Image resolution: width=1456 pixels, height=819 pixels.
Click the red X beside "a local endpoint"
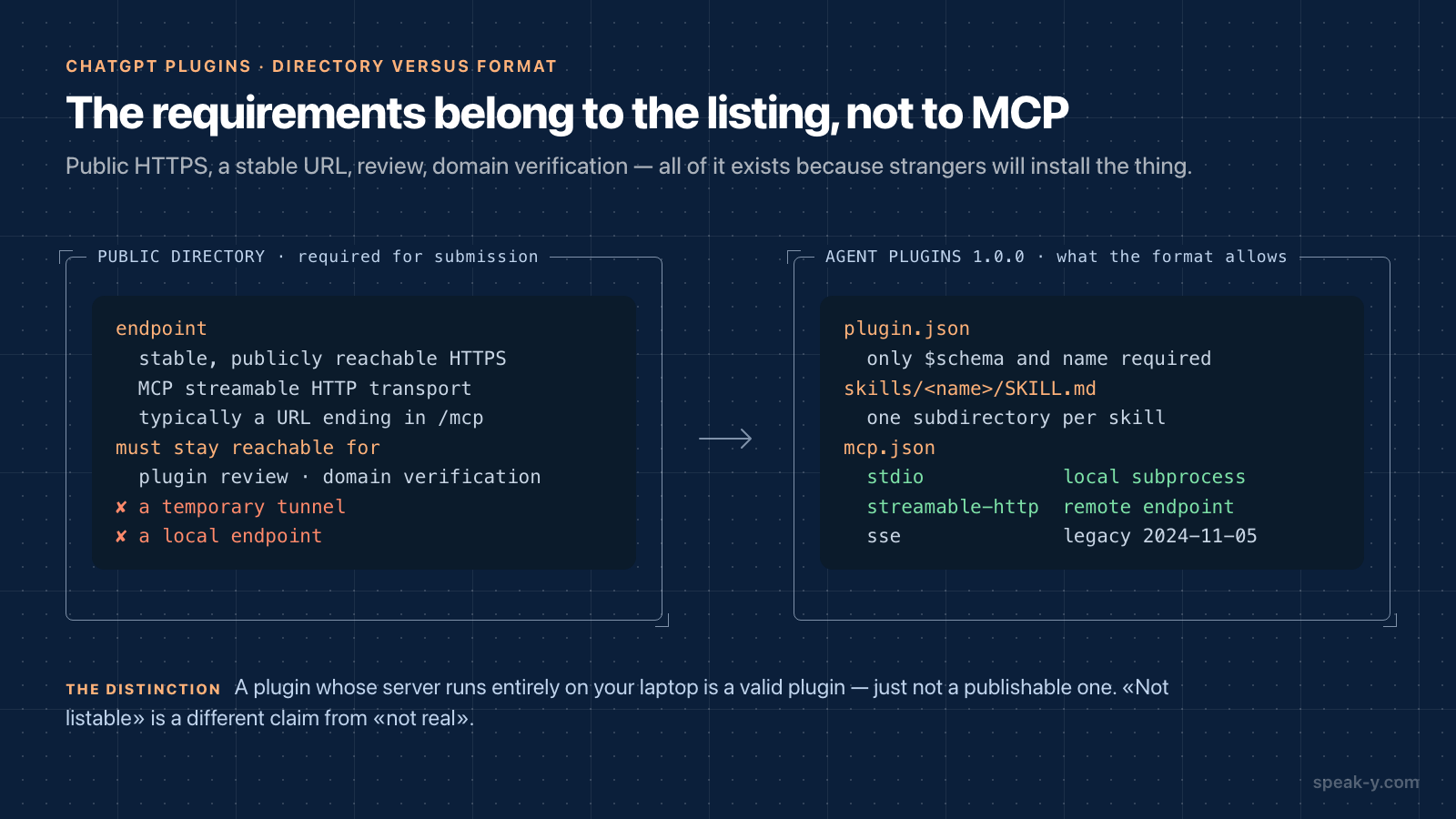click(121, 537)
